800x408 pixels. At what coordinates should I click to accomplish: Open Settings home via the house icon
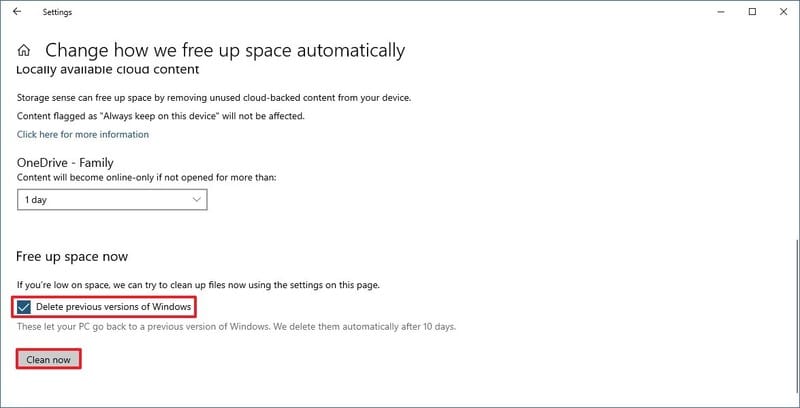point(25,50)
